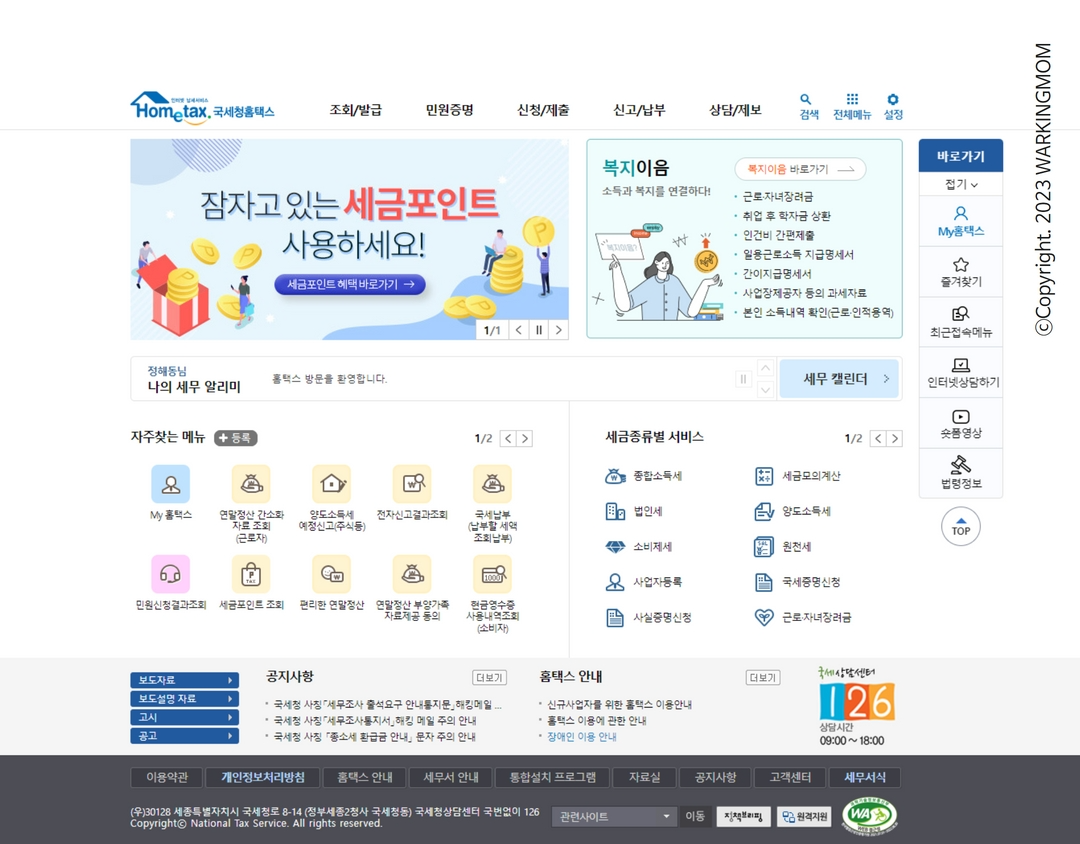This screenshot has width=1080, height=844.
Task: Open 전자신고결과조회 icon
Action: [x=413, y=484]
